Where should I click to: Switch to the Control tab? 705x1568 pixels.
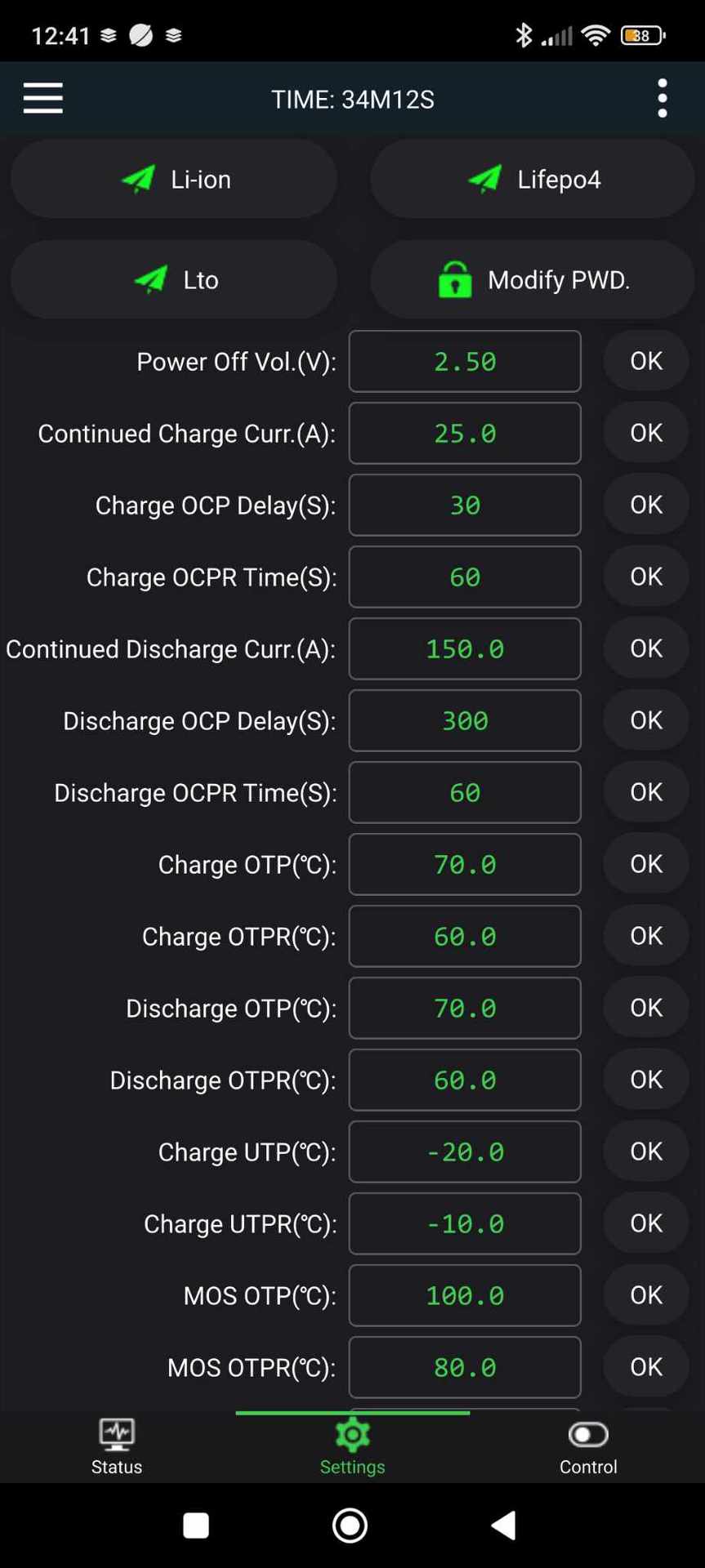[588, 1447]
